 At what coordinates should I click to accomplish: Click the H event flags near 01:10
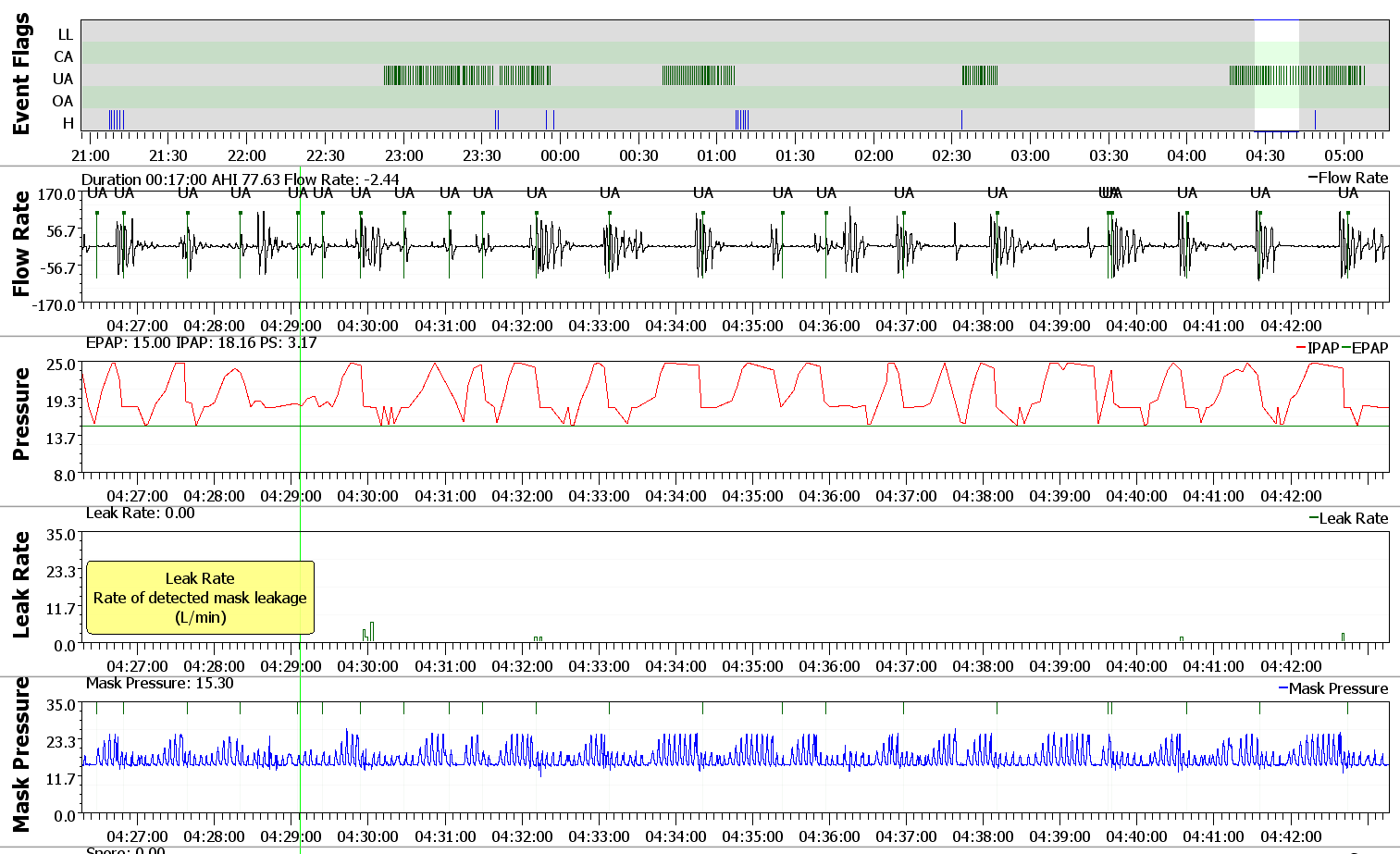click(x=742, y=119)
